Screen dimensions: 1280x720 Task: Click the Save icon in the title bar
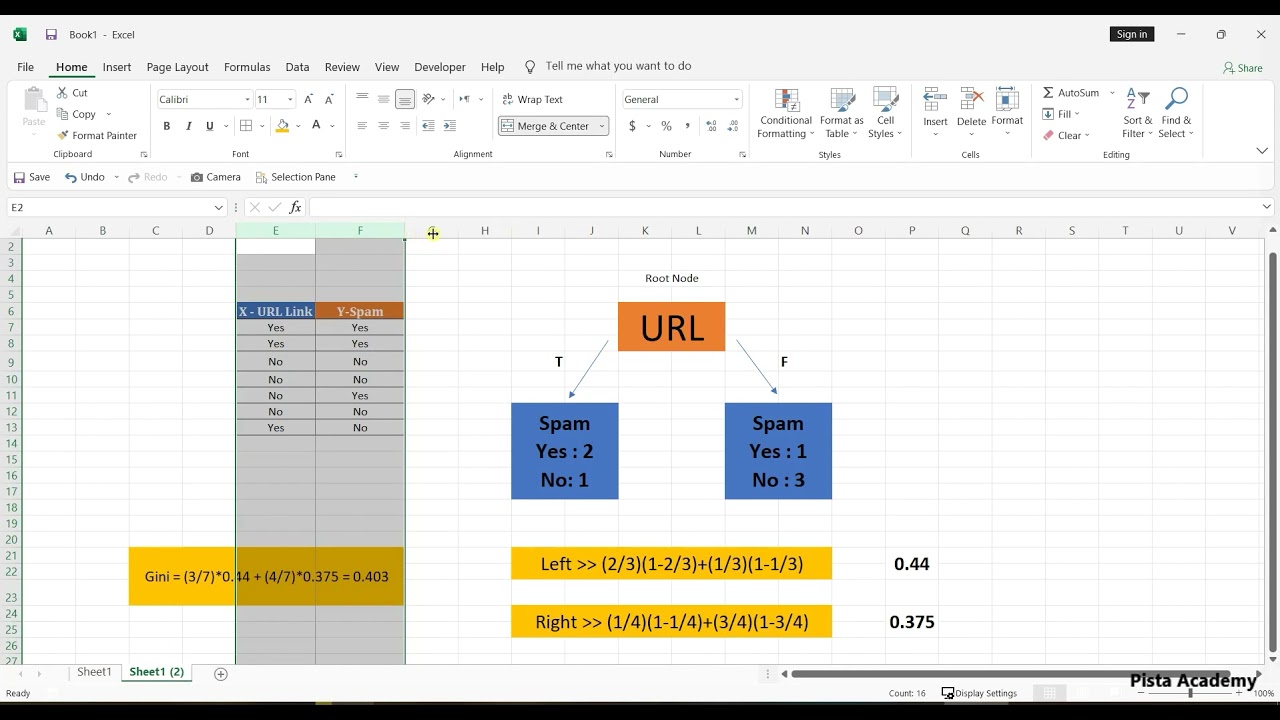[x=51, y=35]
